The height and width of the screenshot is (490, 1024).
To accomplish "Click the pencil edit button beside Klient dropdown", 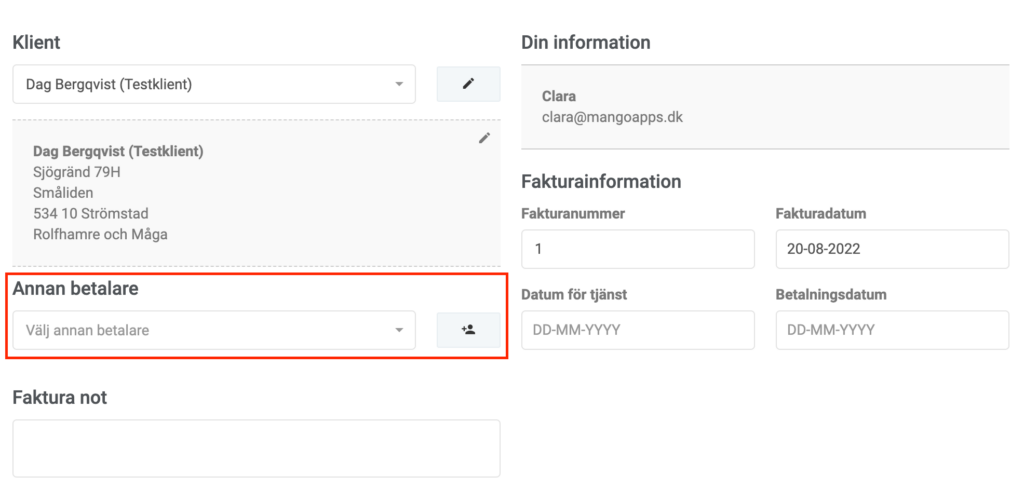I will (468, 84).
